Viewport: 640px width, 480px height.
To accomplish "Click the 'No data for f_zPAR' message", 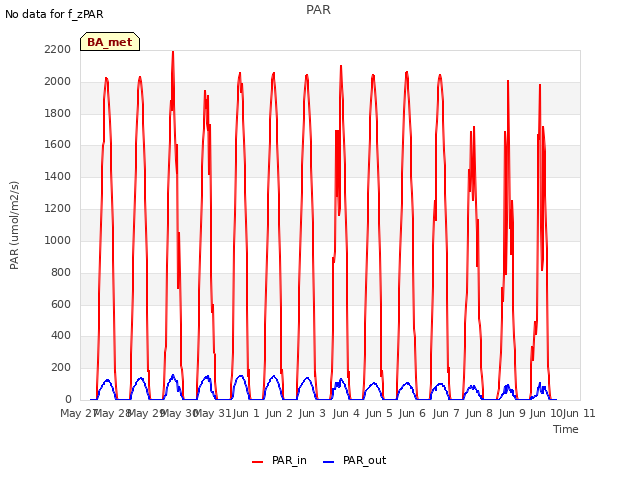I will coord(54,14).
